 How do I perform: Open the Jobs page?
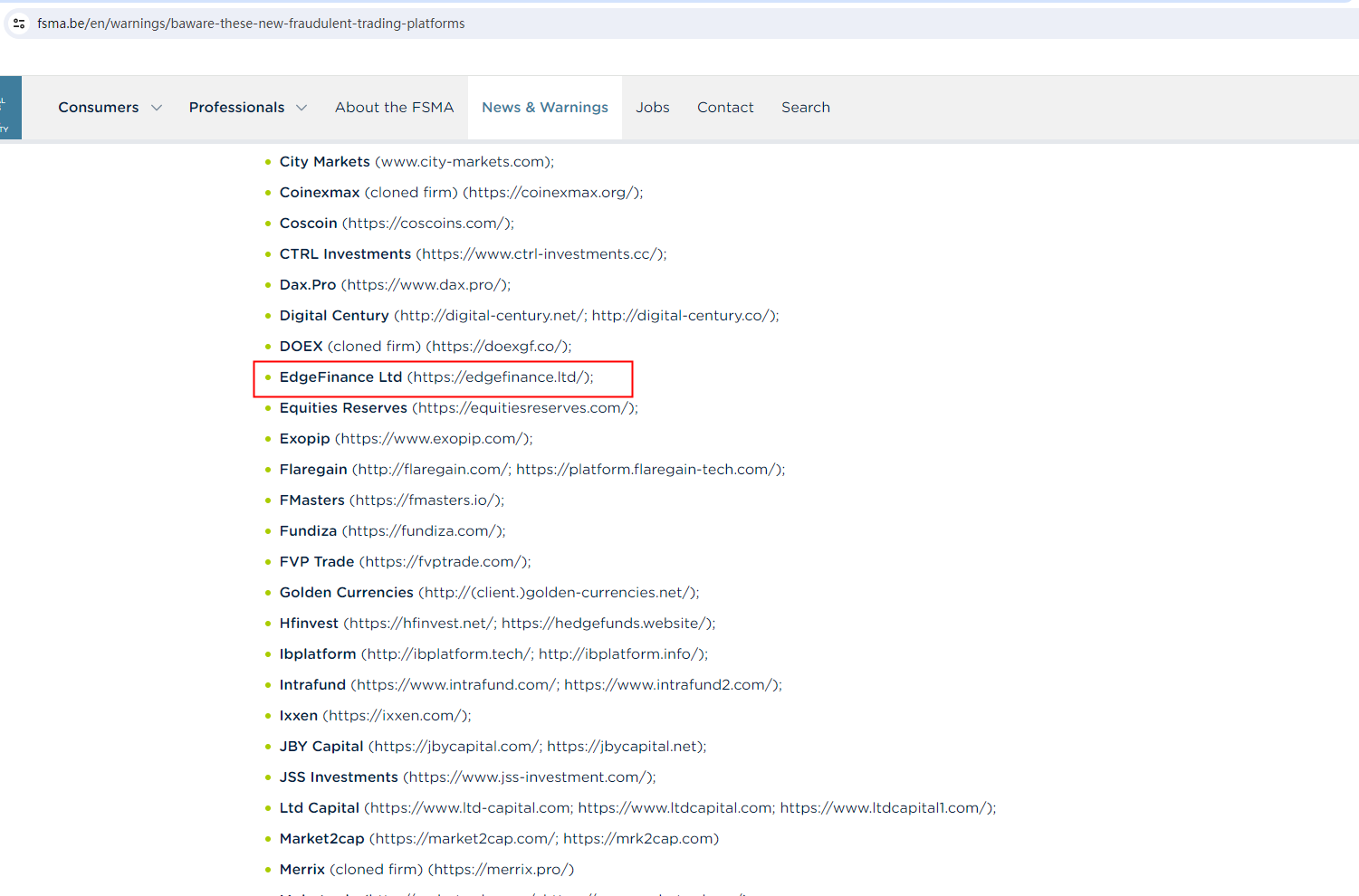[652, 108]
